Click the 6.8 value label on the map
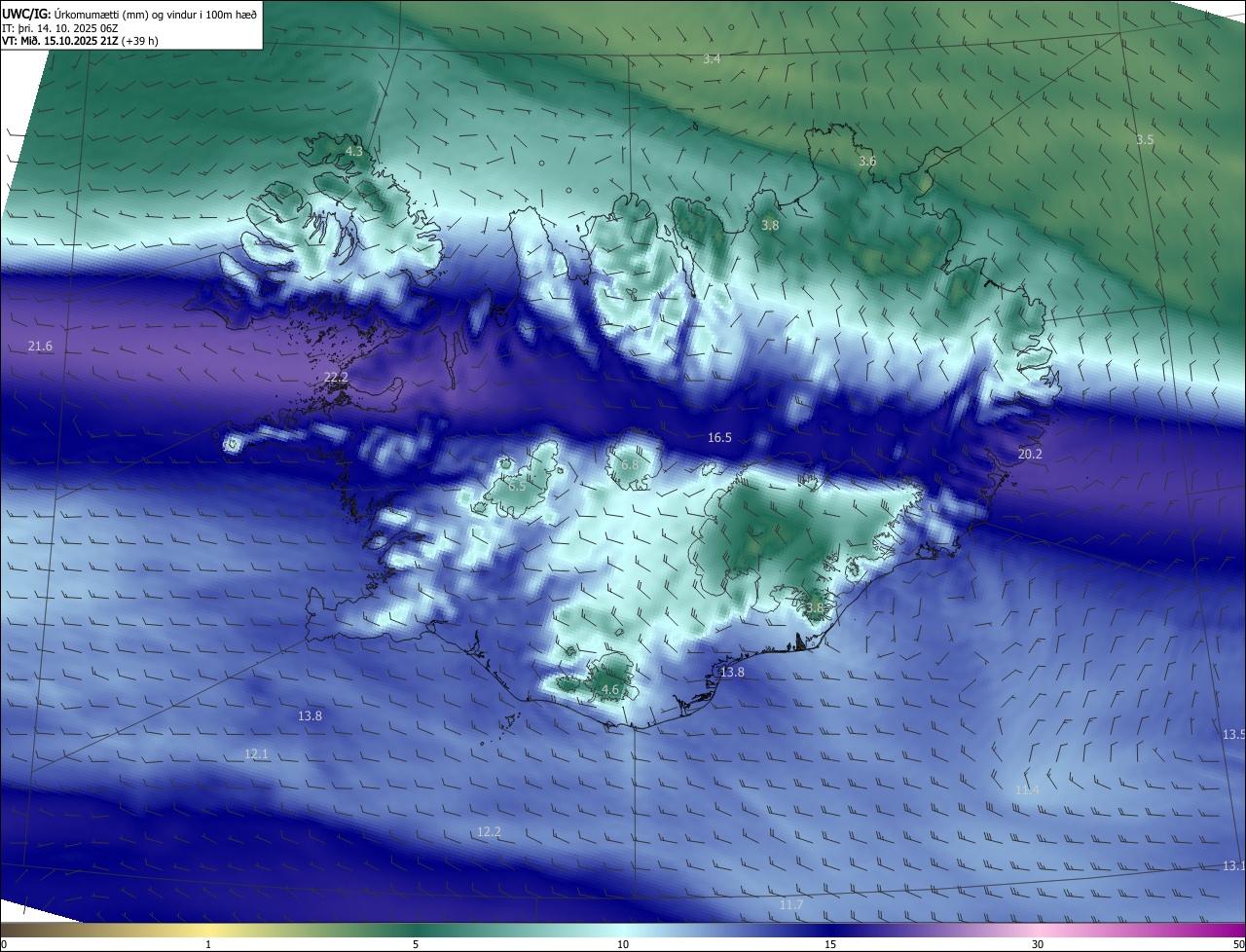The width and height of the screenshot is (1246, 952). point(630,465)
